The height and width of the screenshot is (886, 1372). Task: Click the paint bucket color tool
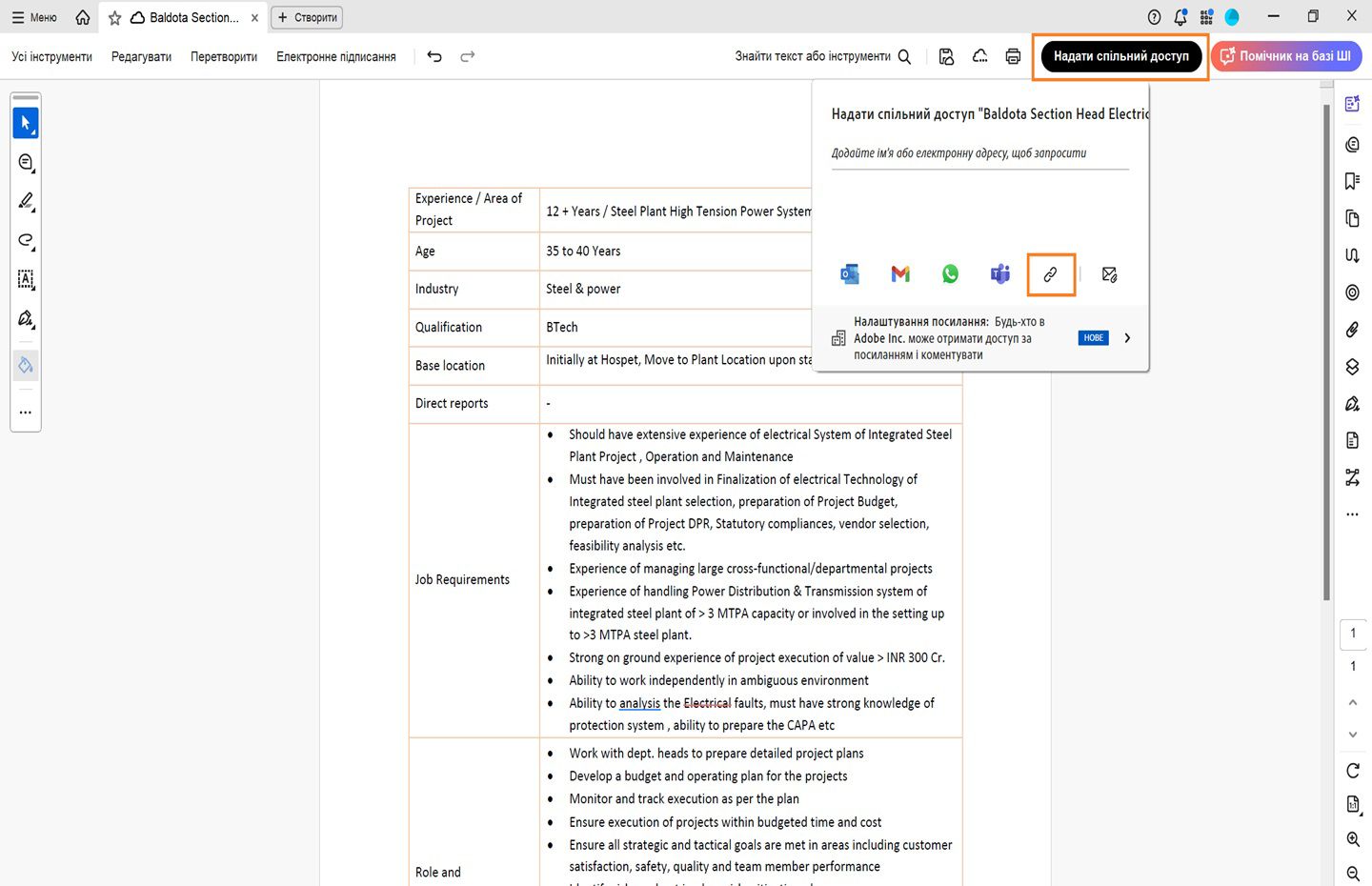[x=26, y=365]
